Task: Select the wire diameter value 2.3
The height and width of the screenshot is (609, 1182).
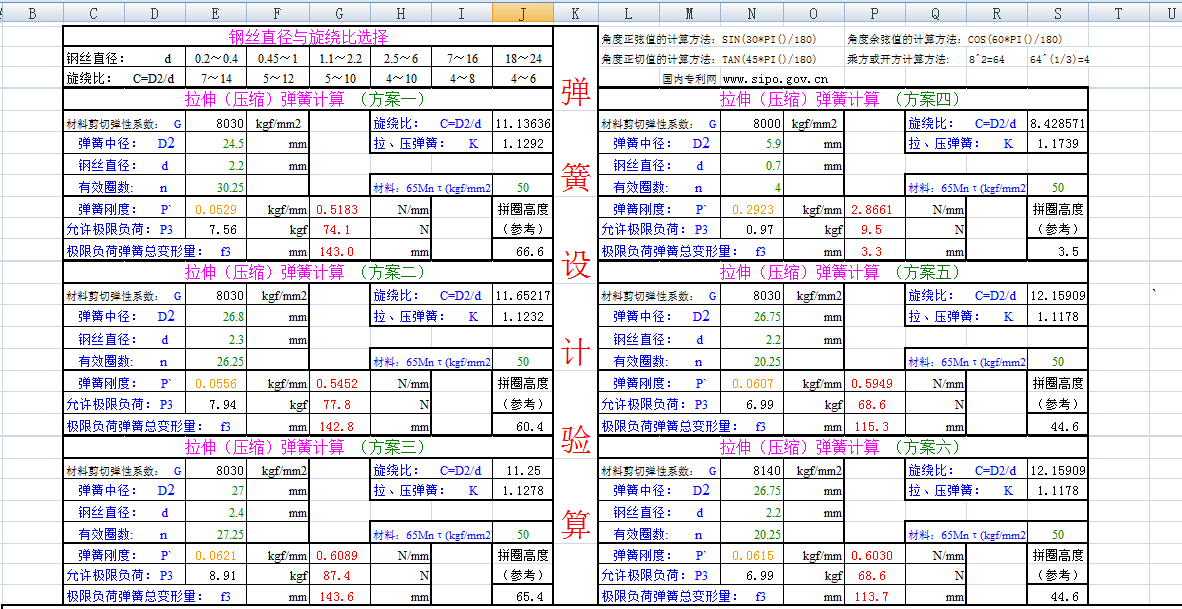Action: [x=216, y=340]
